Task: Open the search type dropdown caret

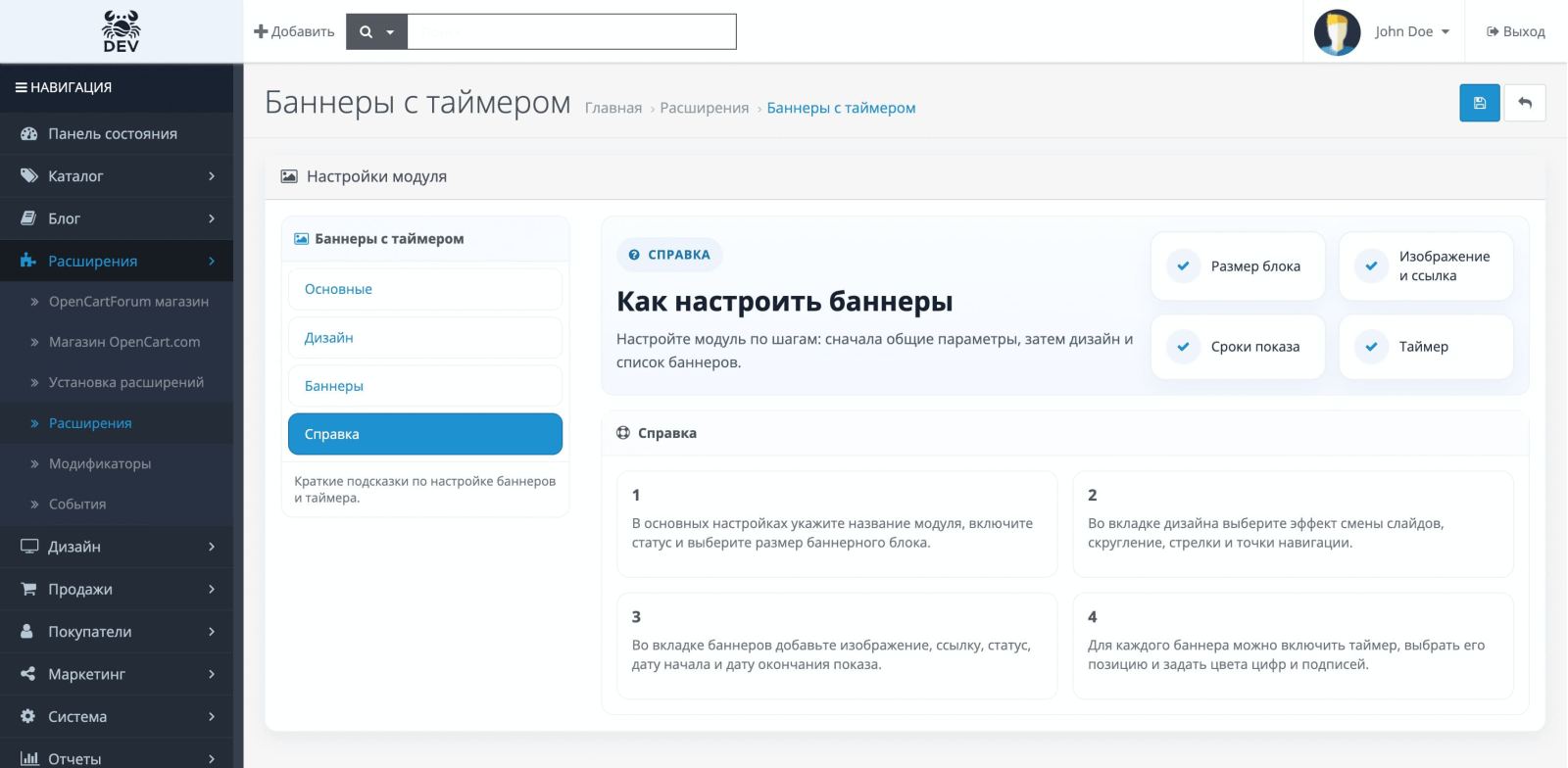Action: [x=390, y=32]
